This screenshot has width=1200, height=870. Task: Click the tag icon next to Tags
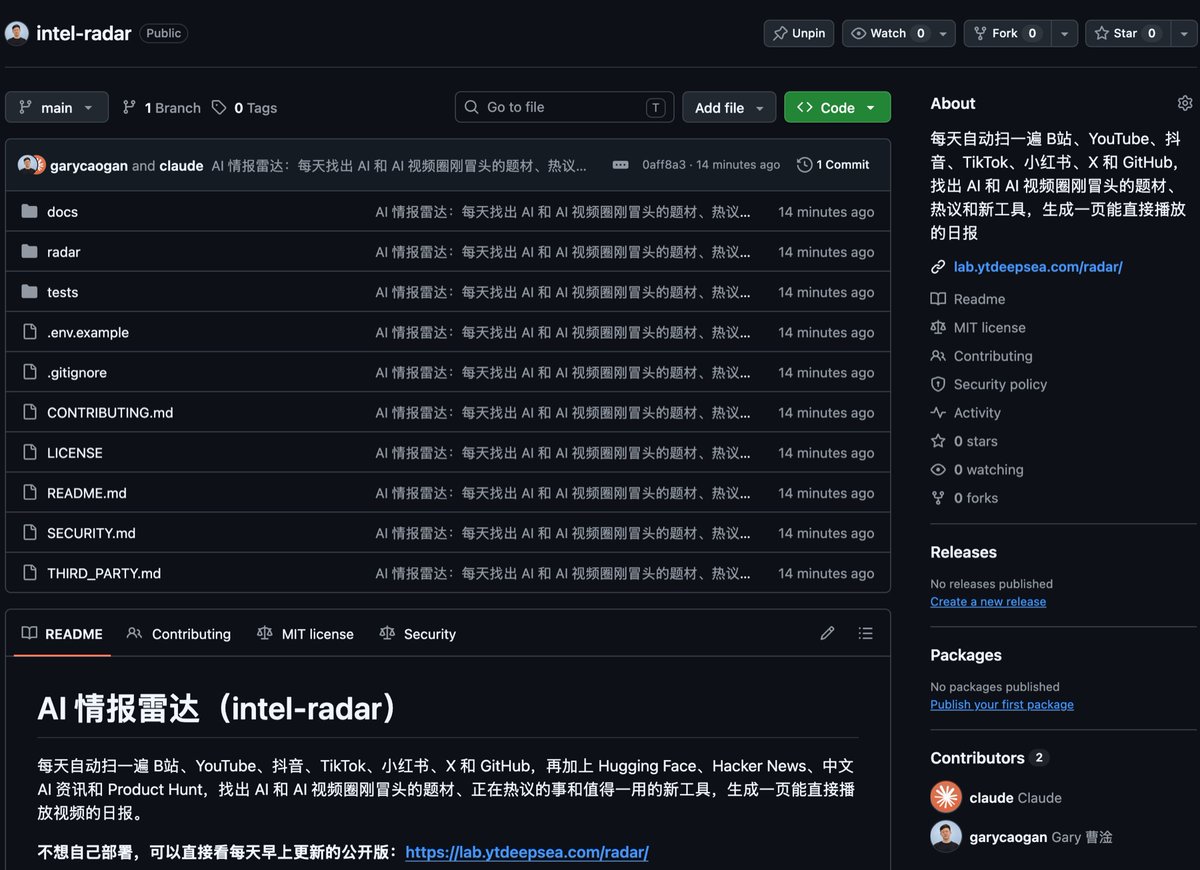(x=219, y=107)
